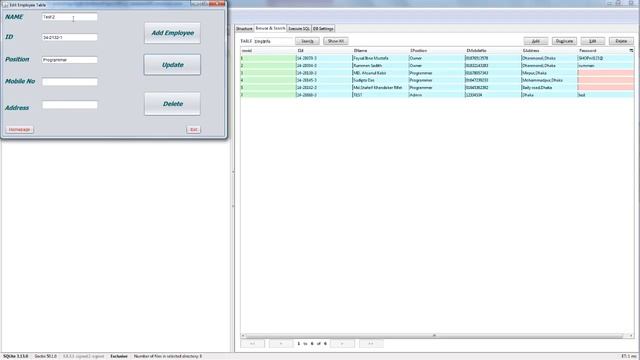
Task: Click the TABLE name selector field
Action: pos(273,41)
